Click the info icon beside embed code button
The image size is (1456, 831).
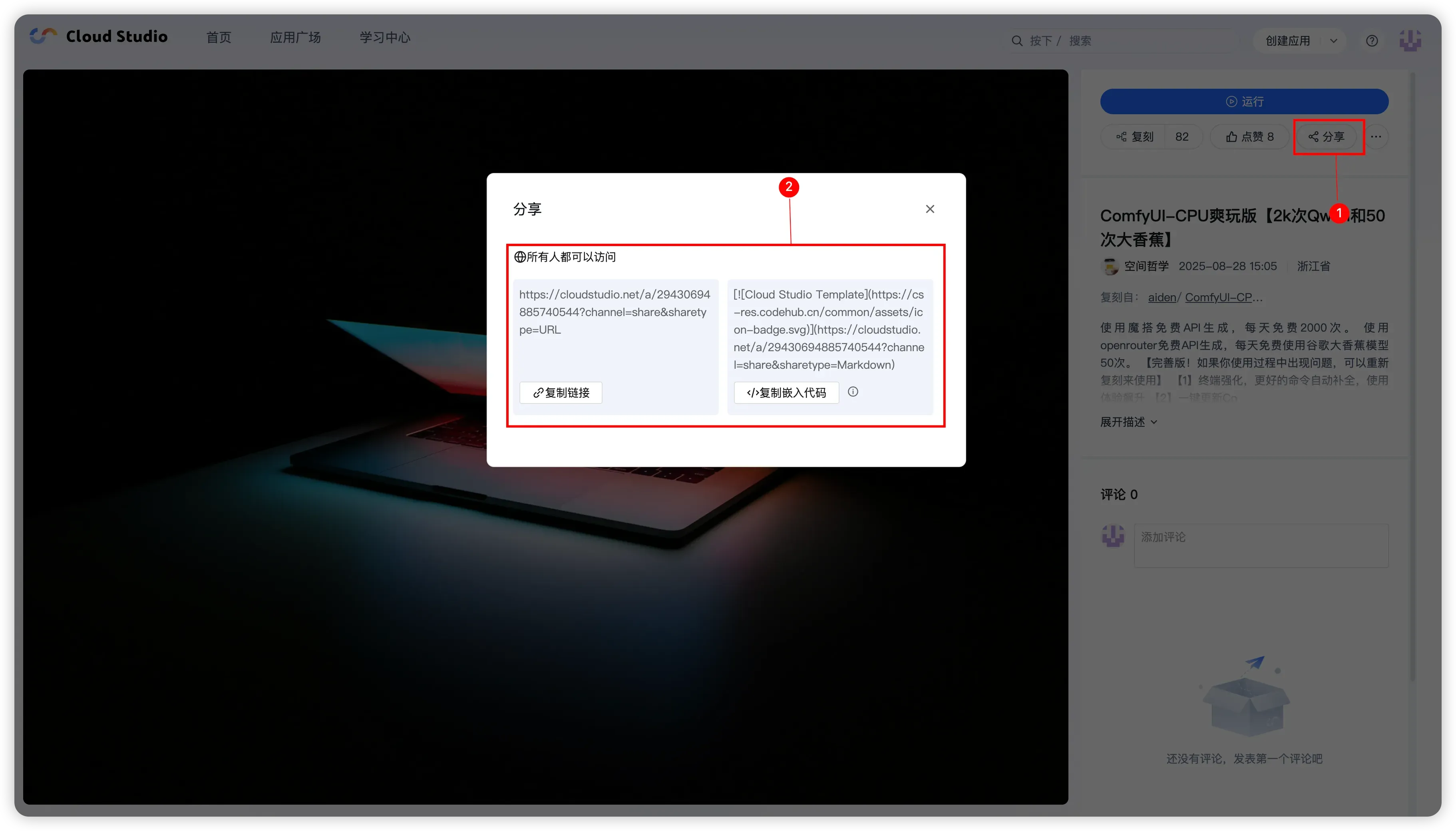click(853, 392)
